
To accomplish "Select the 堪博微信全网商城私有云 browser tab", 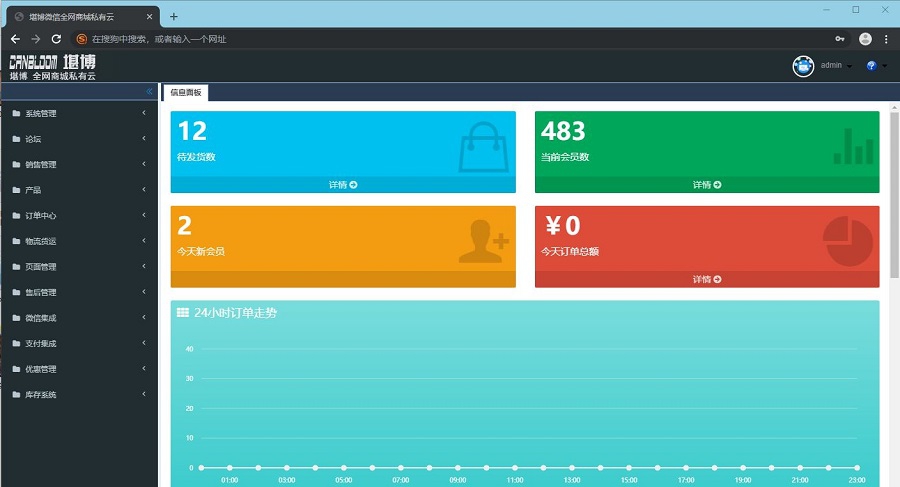I will (x=83, y=17).
